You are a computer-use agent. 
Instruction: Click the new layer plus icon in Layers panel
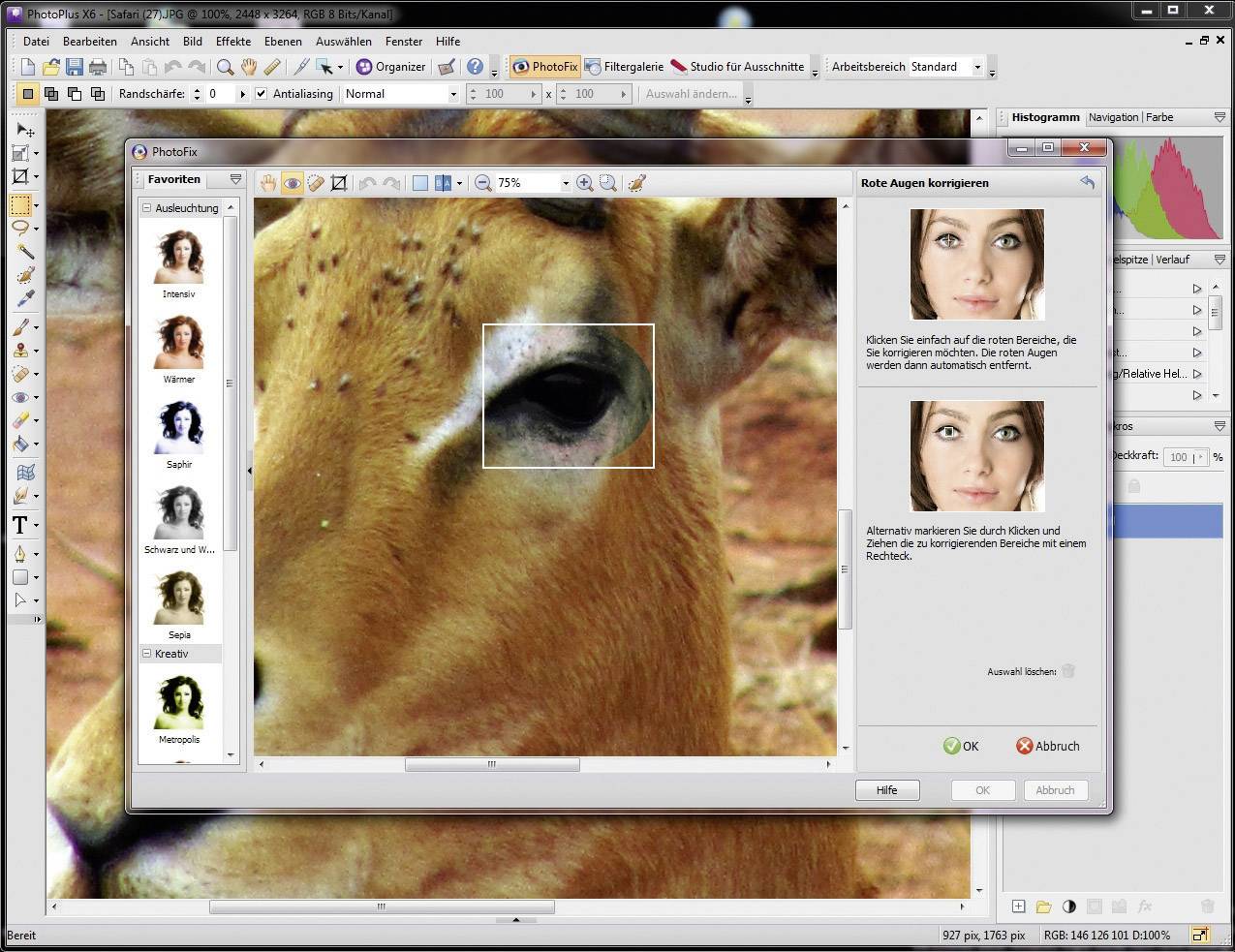[x=1018, y=906]
